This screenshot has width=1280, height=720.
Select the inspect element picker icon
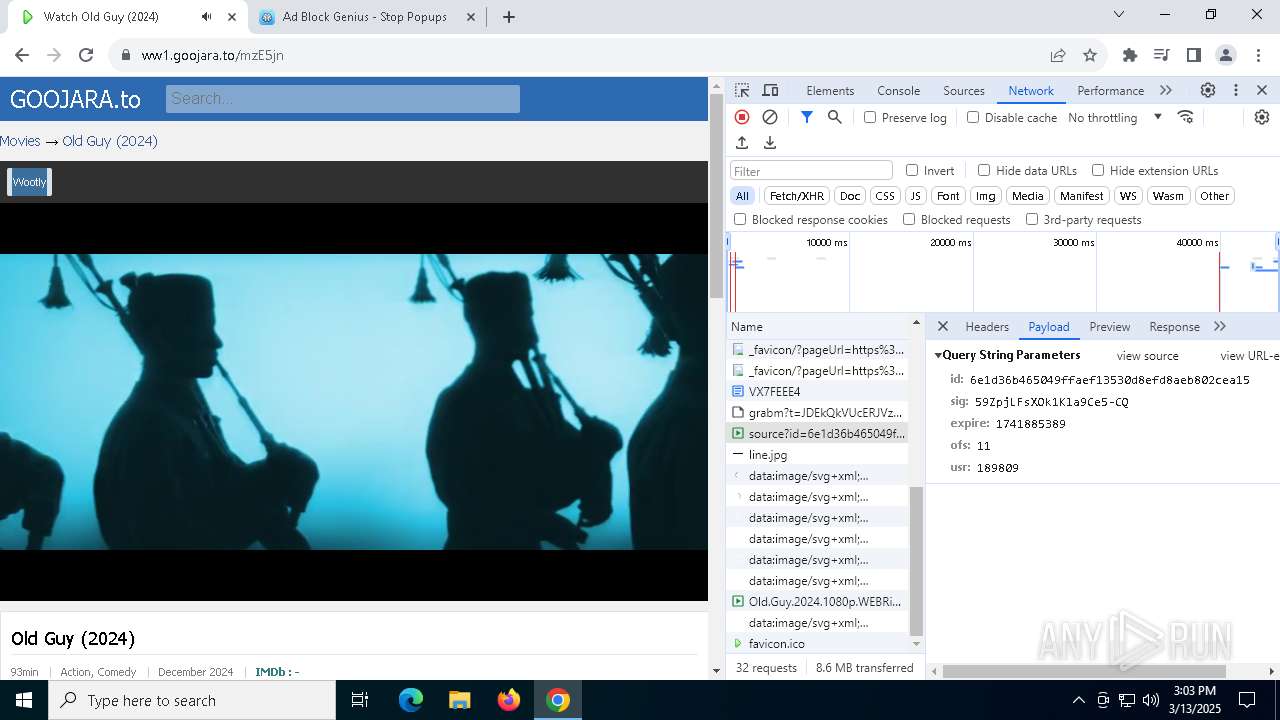(742, 90)
